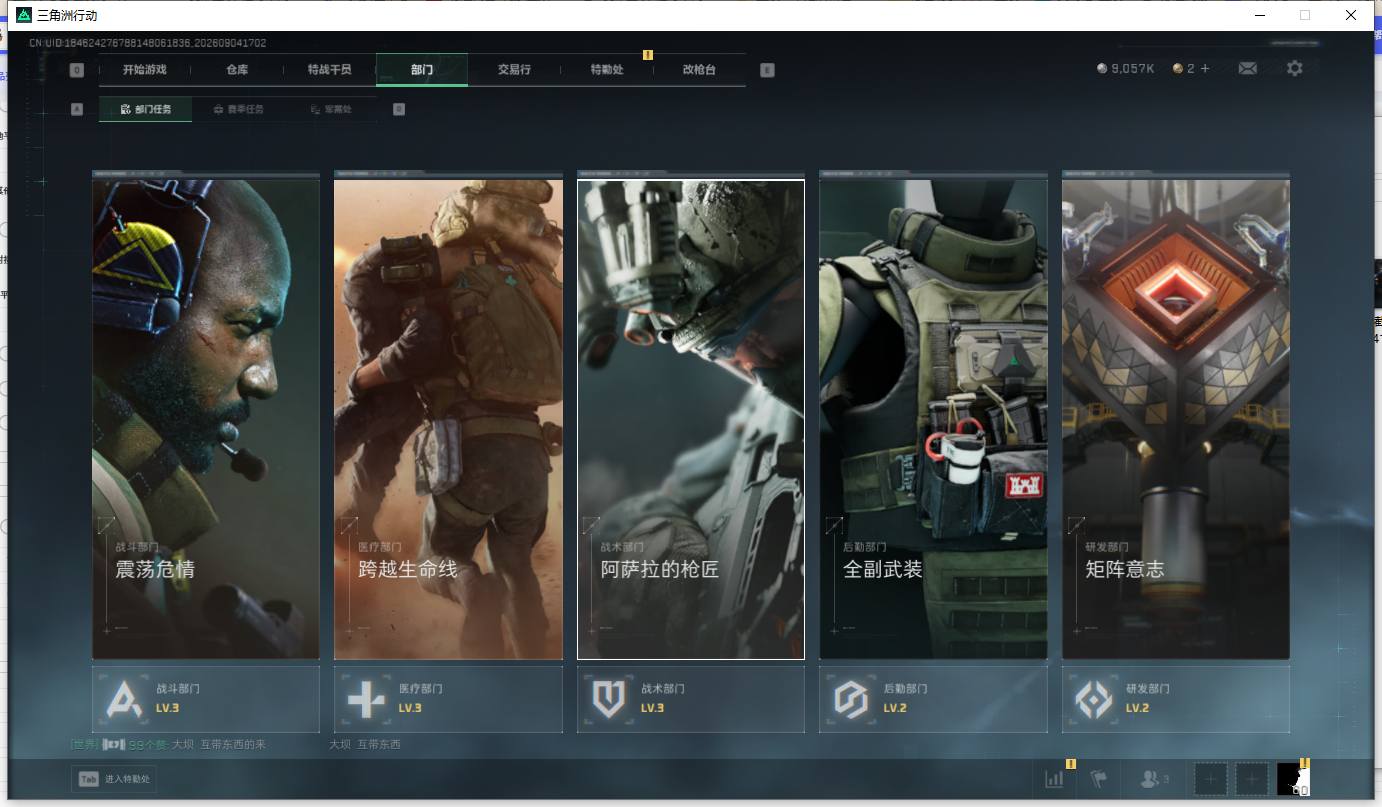1382x807 pixels.
Task: Open the bar chart stats icon
Action: [x=1054, y=779]
